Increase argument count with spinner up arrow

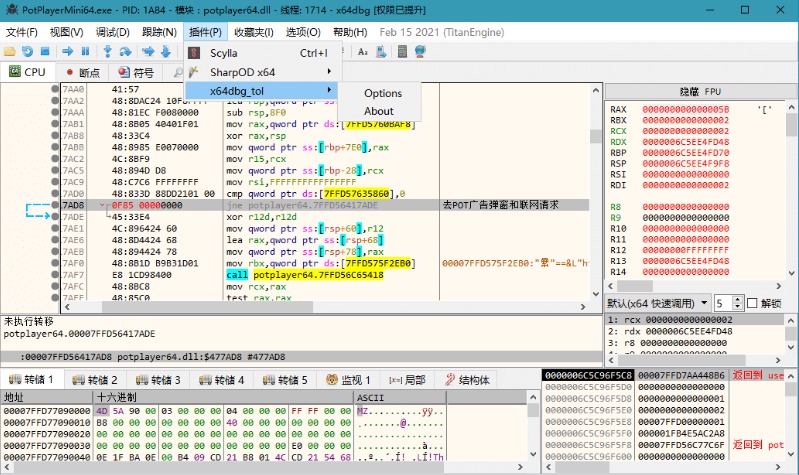(738, 298)
